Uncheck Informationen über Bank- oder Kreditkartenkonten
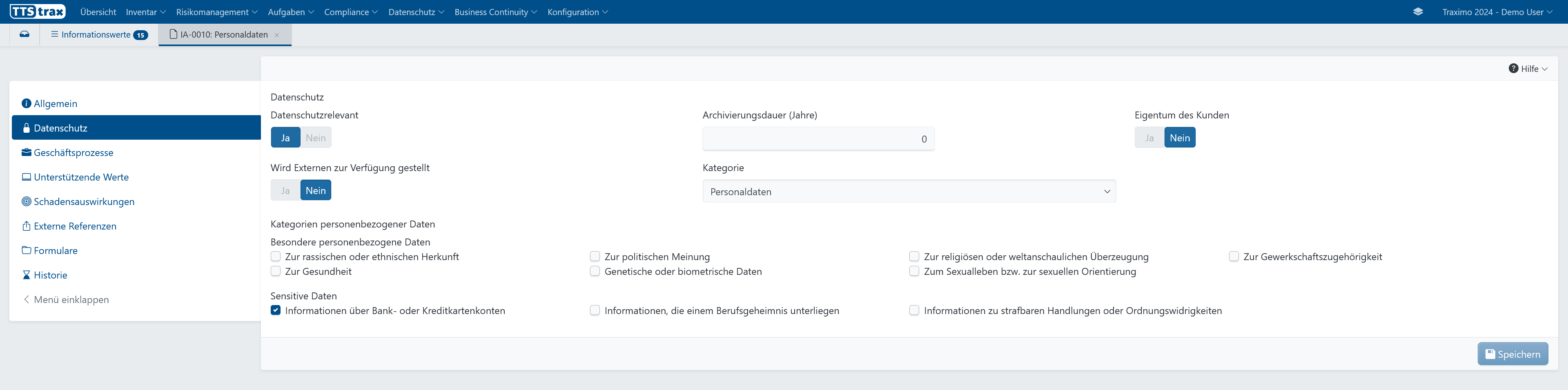 pyautogui.click(x=276, y=310)
